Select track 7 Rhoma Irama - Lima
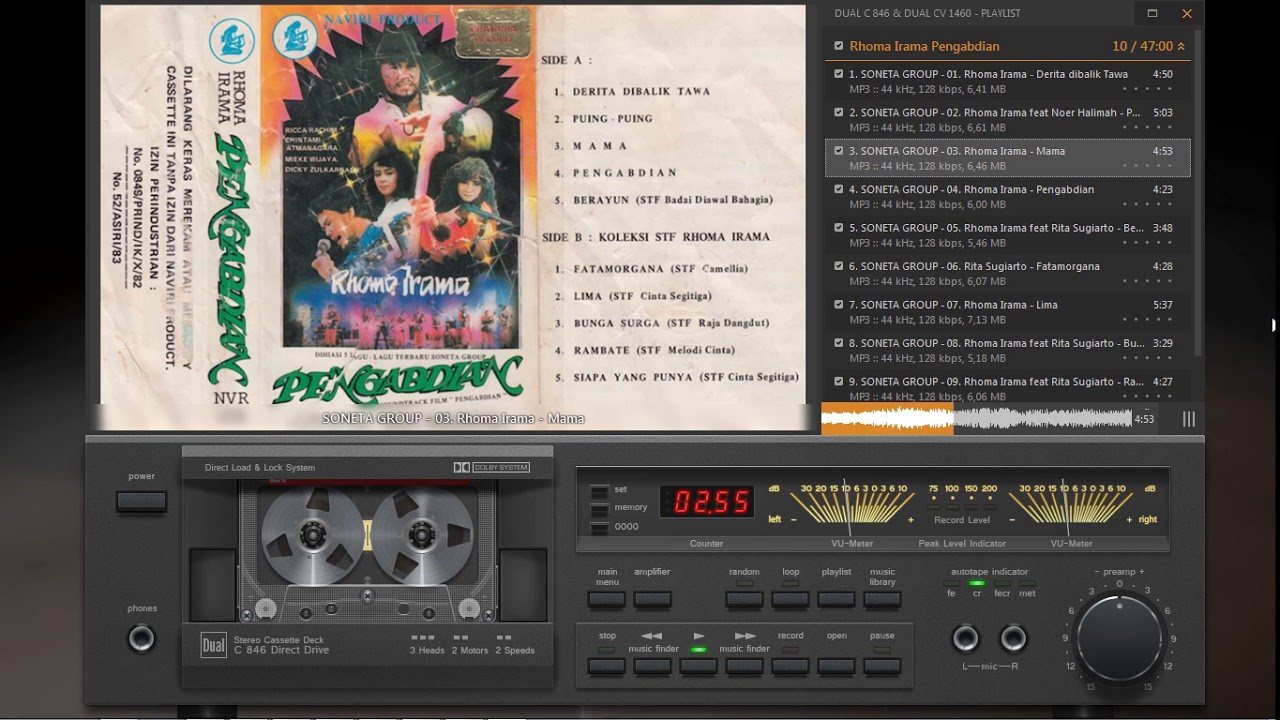1280x720 pixels. click(1008, 311)
